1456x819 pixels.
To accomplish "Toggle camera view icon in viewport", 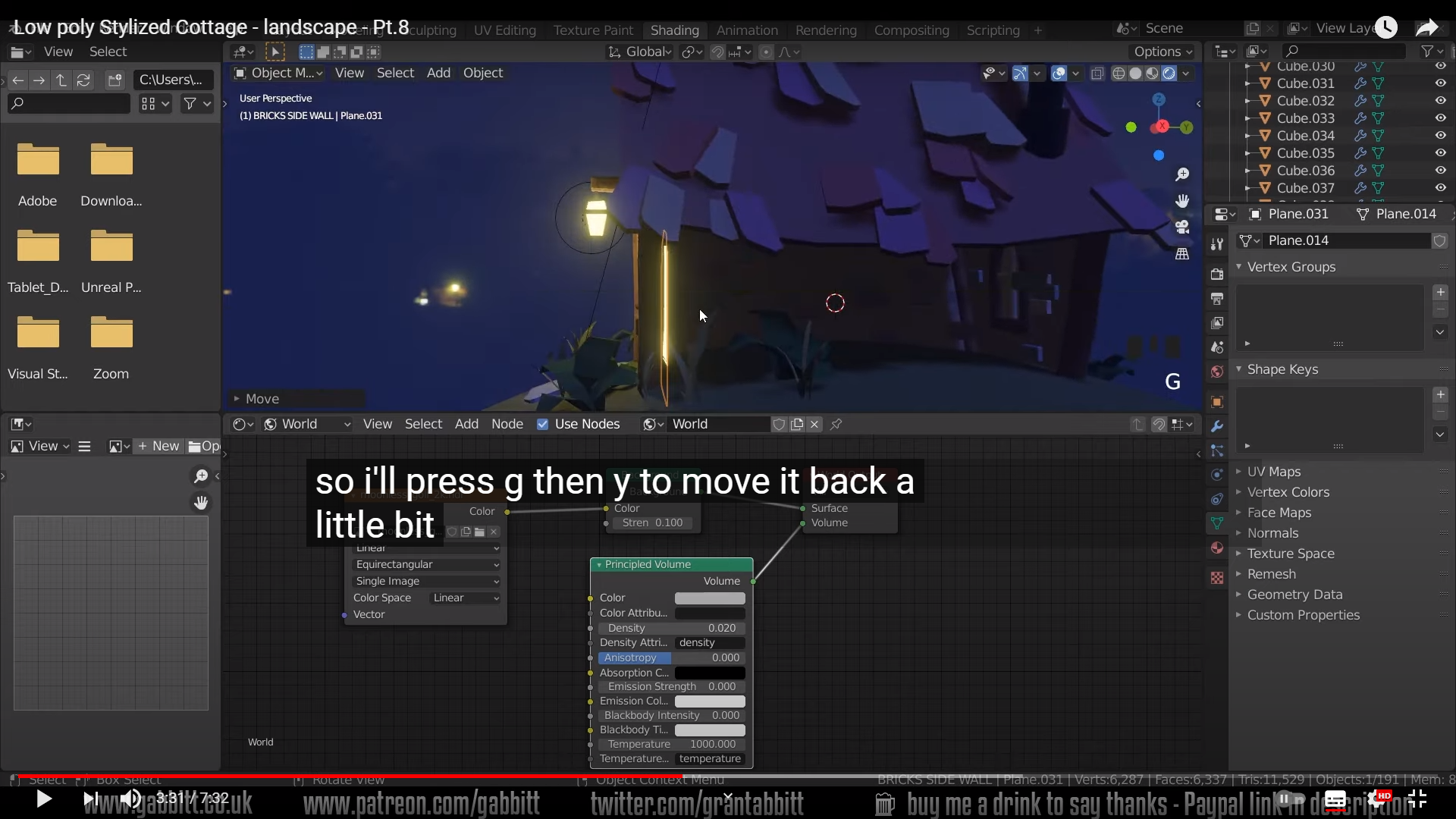I will [x=1181, y=227].
